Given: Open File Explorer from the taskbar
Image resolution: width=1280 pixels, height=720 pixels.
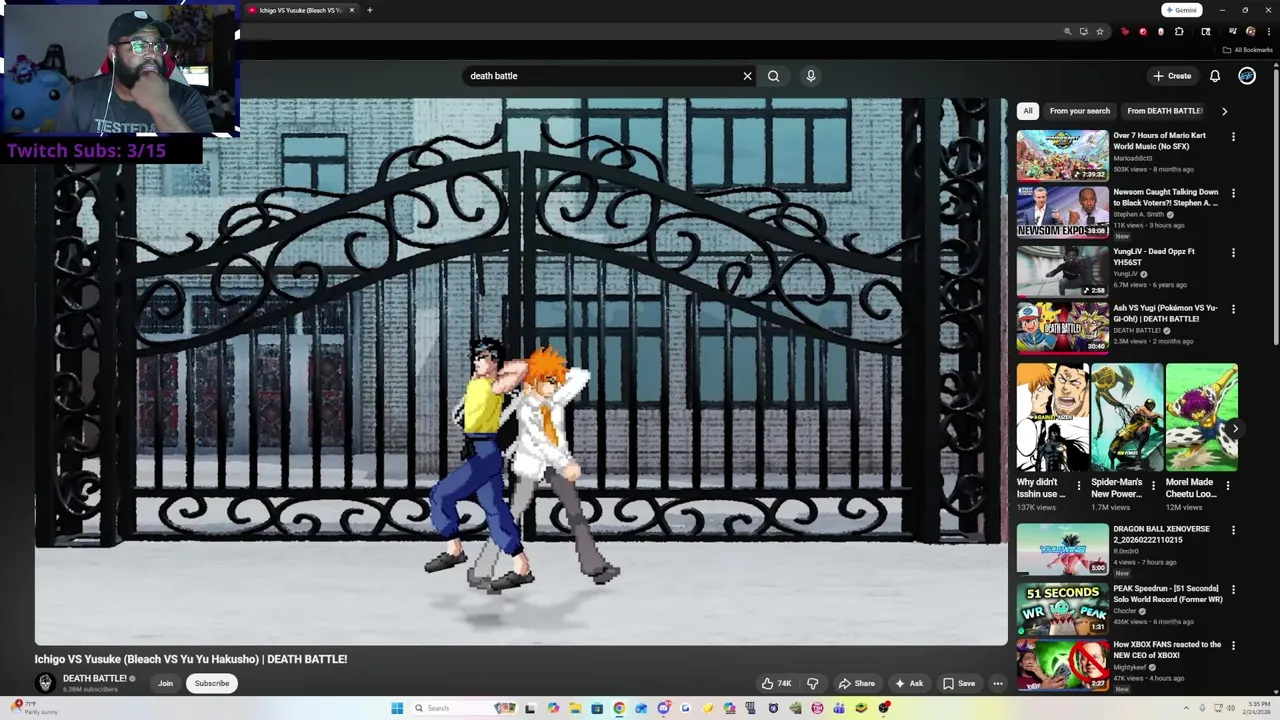Looking at the screenshot, I should tap(575, 708).
